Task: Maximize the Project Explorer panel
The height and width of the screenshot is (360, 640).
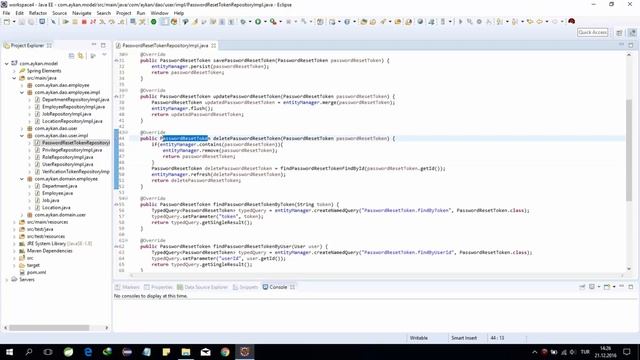Action: pos(103,45)
